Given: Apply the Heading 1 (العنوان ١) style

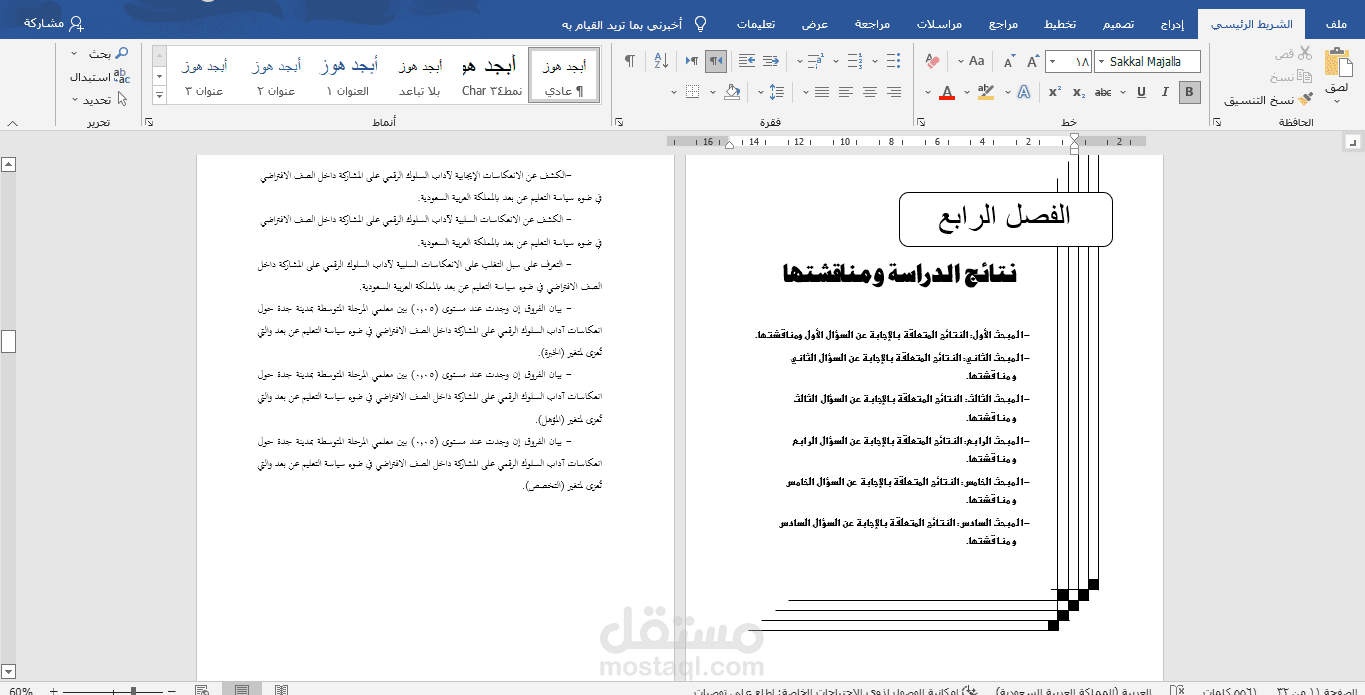Looking at the screenshot, I should [x=348, y=77].
